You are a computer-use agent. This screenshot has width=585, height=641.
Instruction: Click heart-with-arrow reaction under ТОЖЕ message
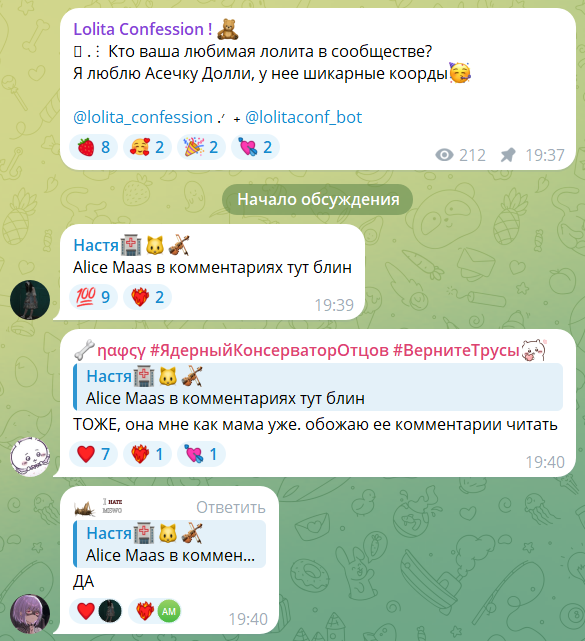tap(201, 454)
